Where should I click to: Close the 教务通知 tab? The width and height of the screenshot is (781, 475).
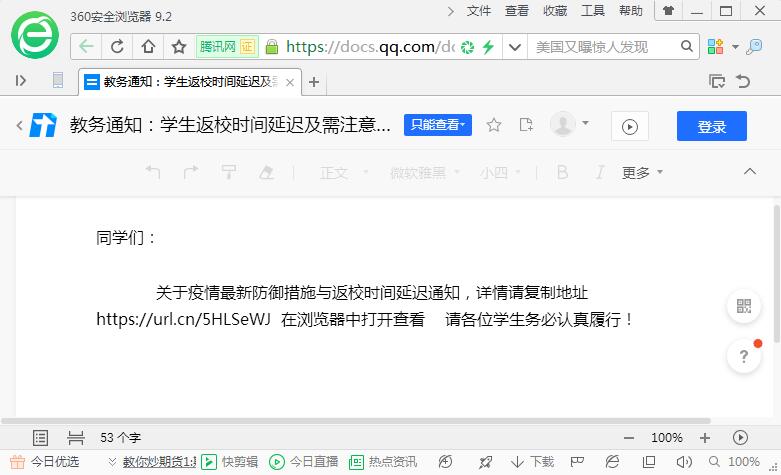pyautogui.click(x=290, y=82)
